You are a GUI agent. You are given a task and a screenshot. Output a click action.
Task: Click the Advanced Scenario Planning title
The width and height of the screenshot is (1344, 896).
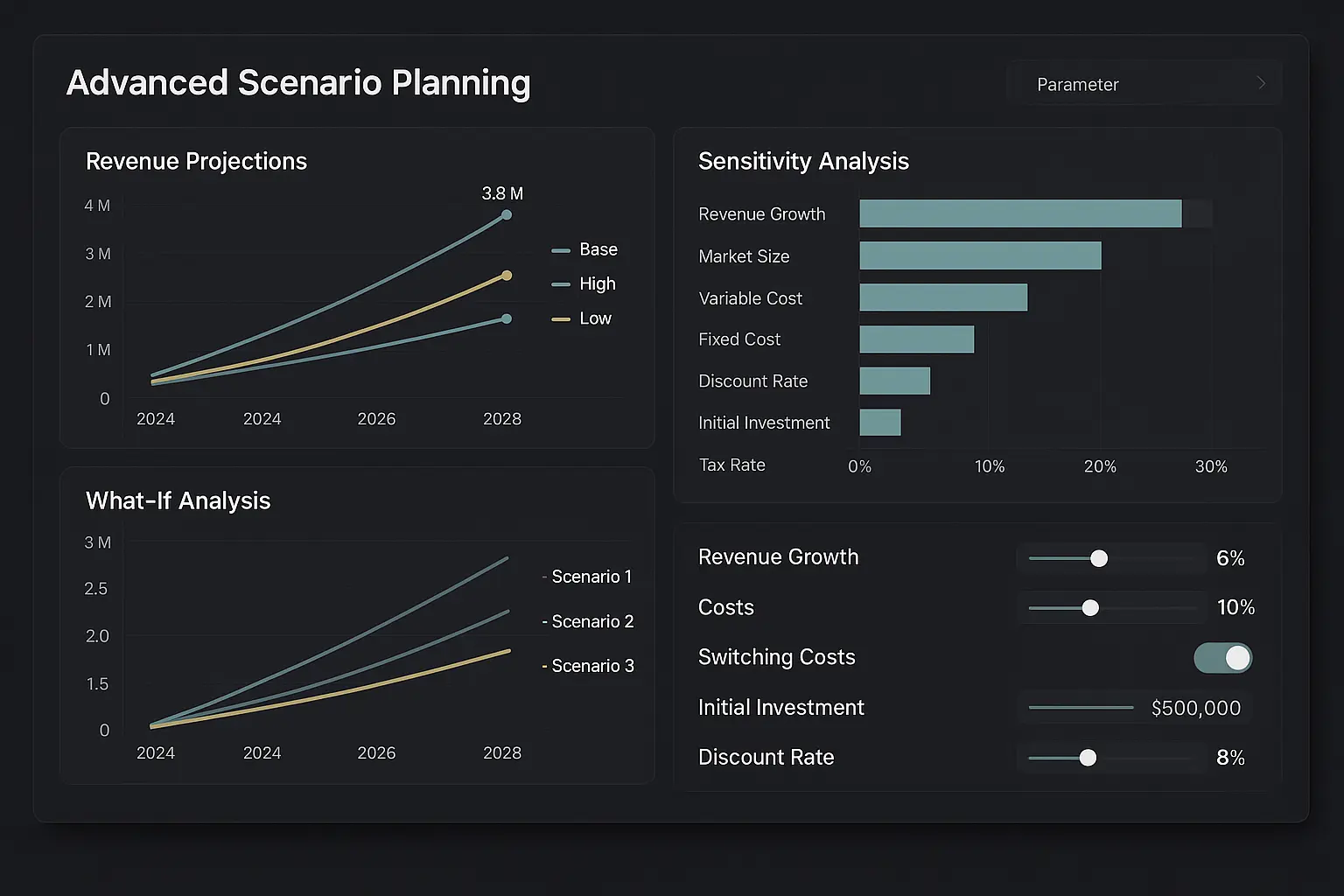(x=297, y=82)
